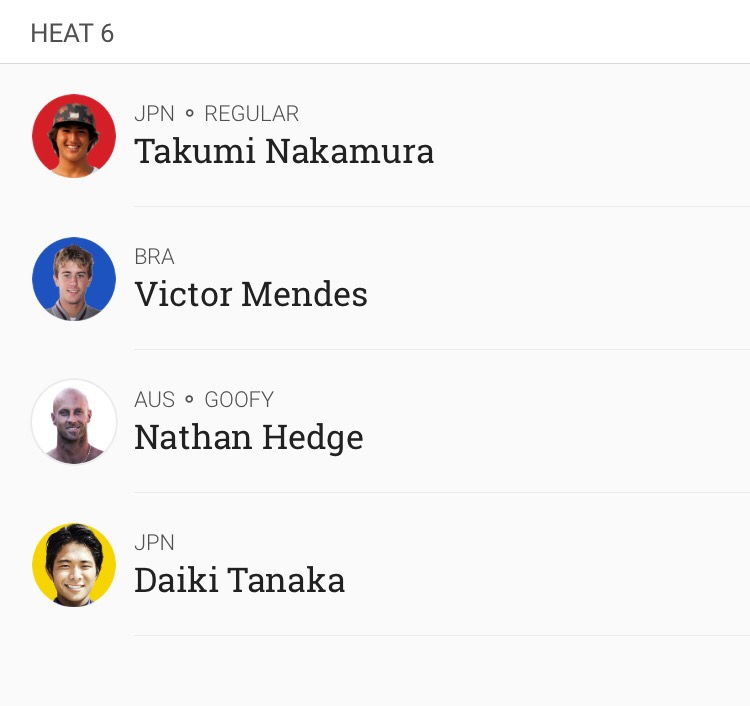Open Victor Mendes' blue avatar photo
Image resolution: width=750 pixels, height=706 pixels.
74,279
